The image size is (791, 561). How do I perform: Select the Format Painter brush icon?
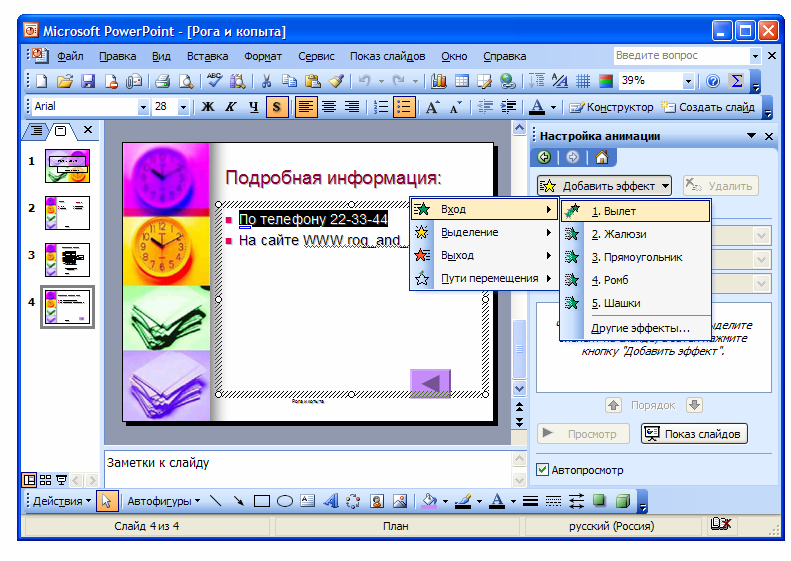(336, 81)
